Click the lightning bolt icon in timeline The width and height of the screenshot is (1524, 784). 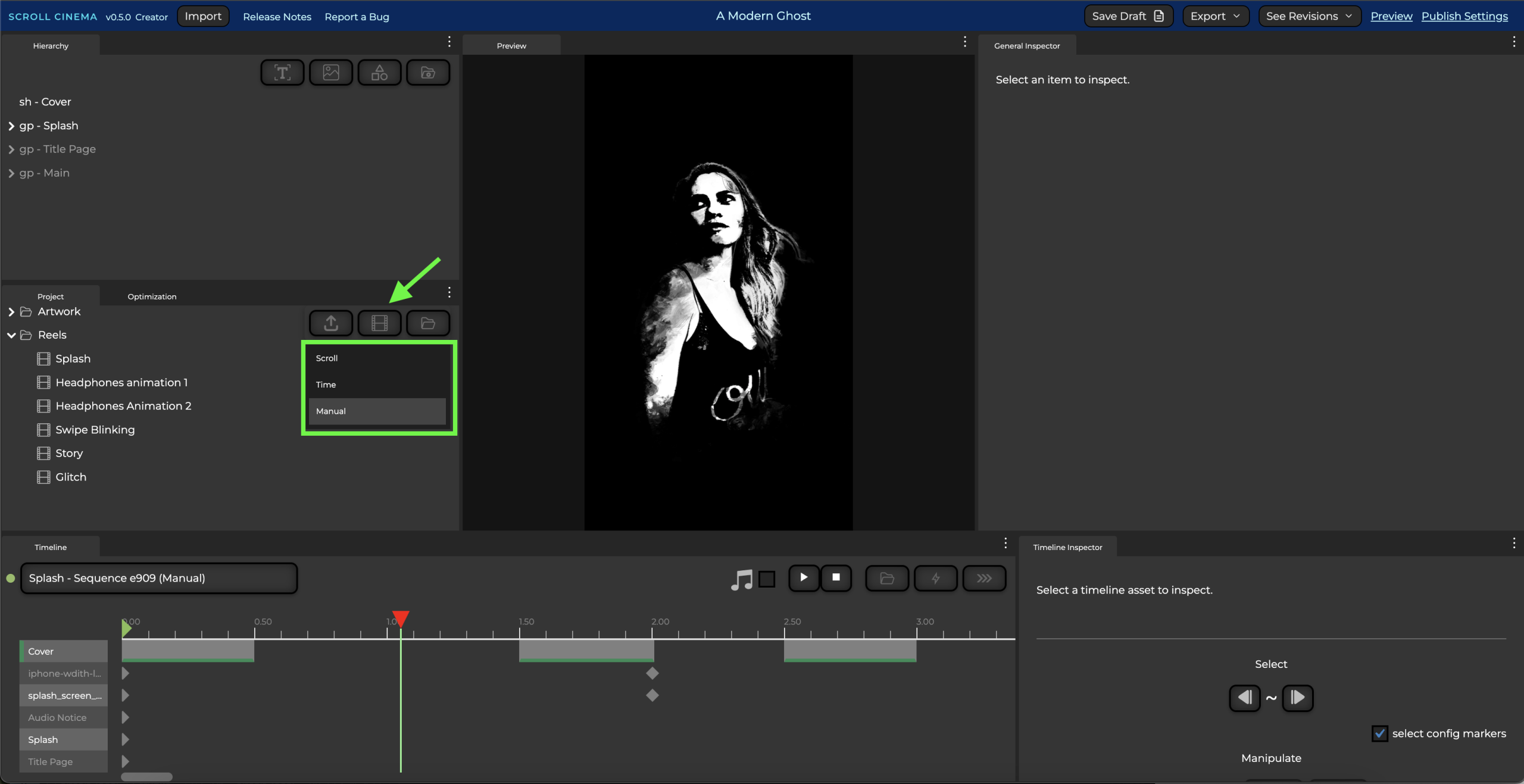pos(935,578)
